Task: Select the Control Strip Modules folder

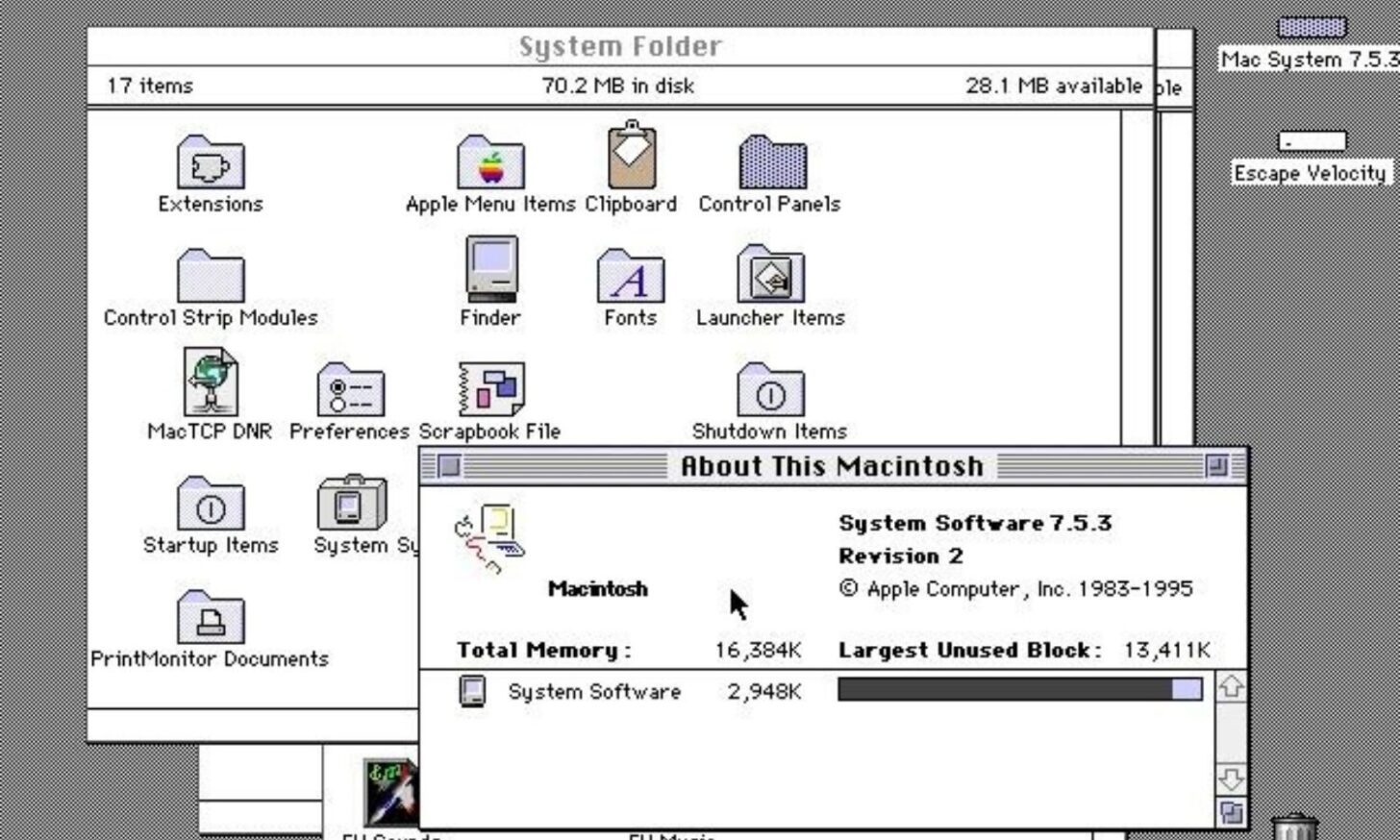Action: pyautogui.click(x=211, y=277)
